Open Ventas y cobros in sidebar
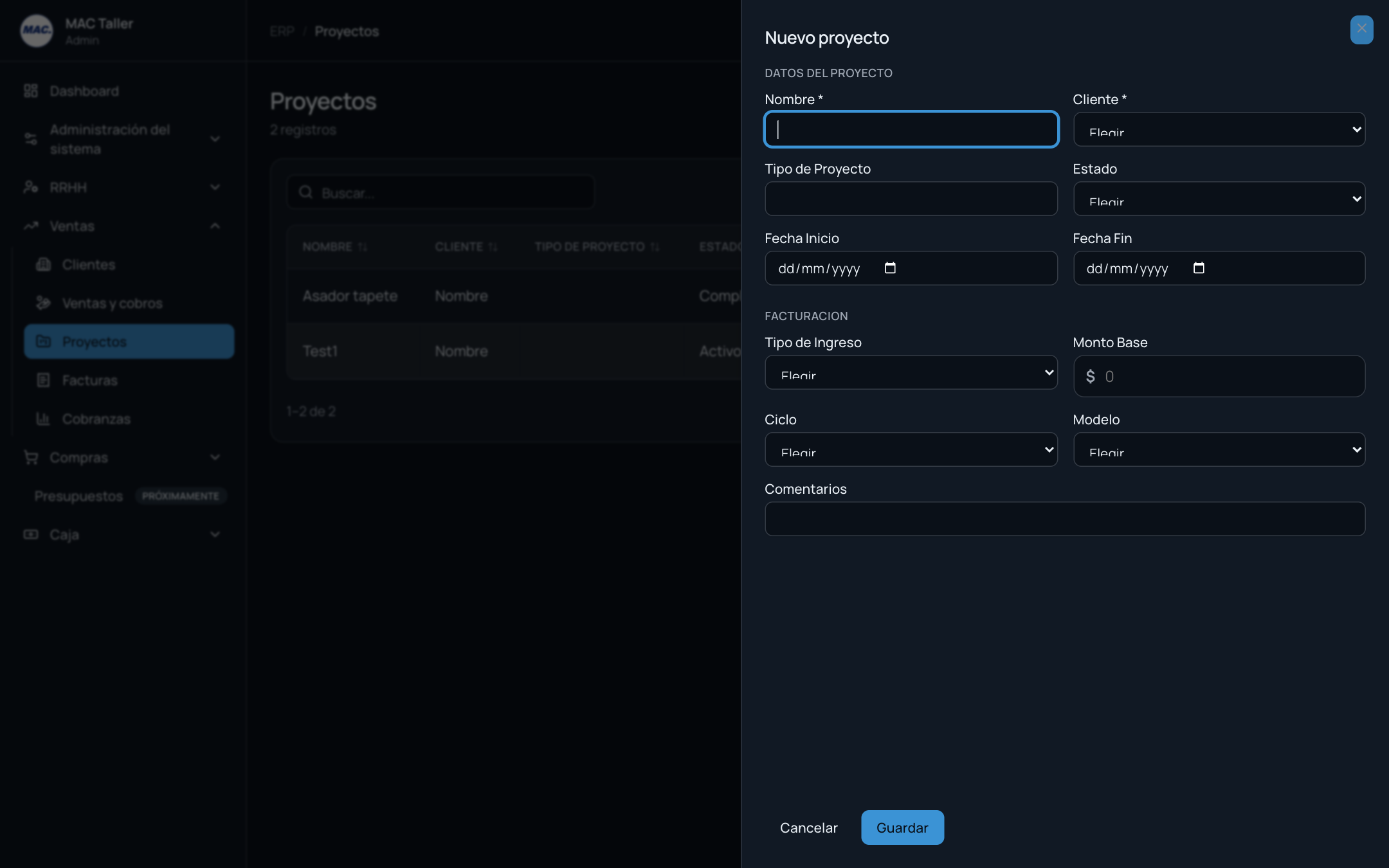The image size is (1389, 868). pos(129,303)
